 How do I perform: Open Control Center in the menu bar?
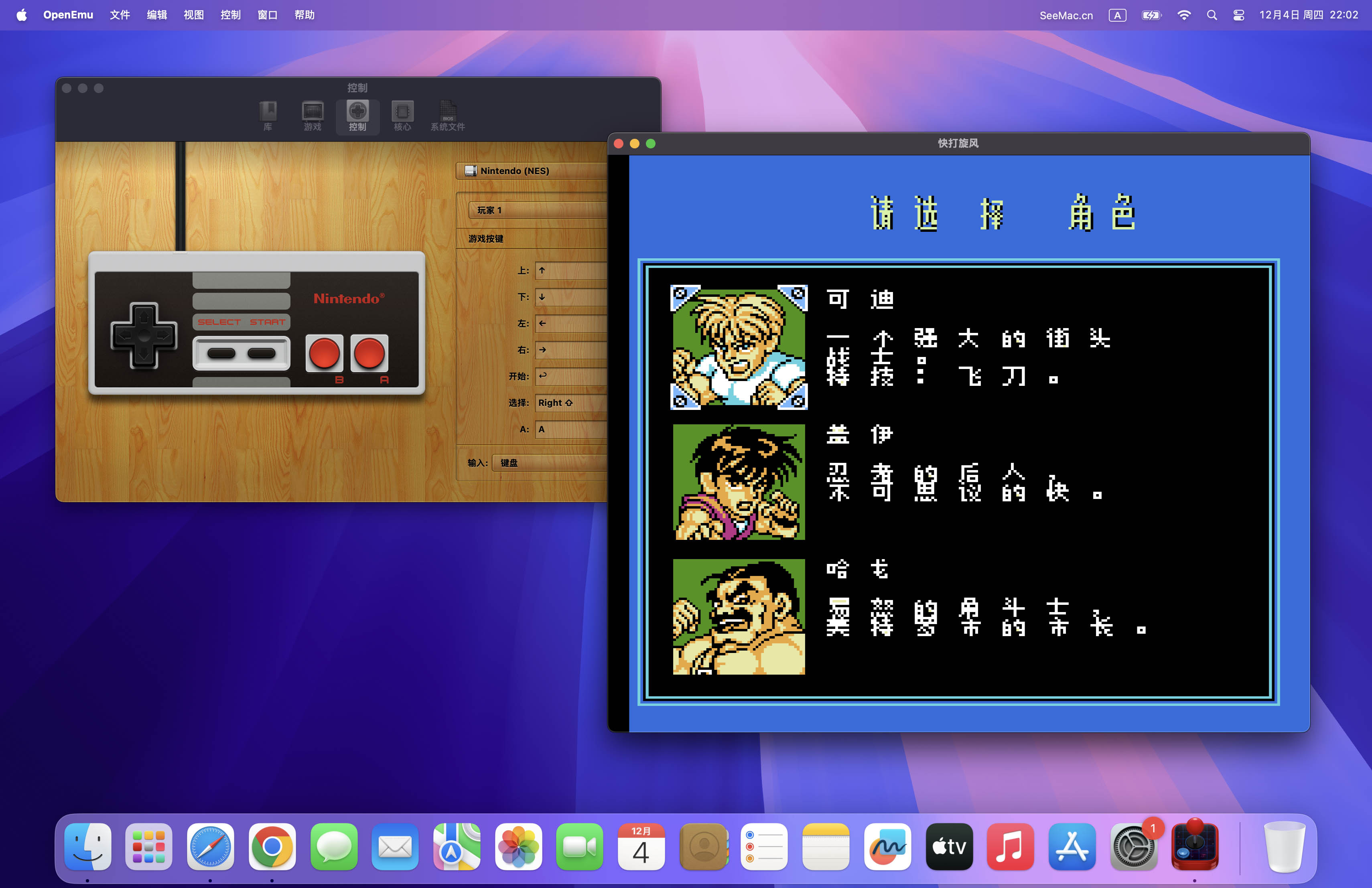[1238, 16]
